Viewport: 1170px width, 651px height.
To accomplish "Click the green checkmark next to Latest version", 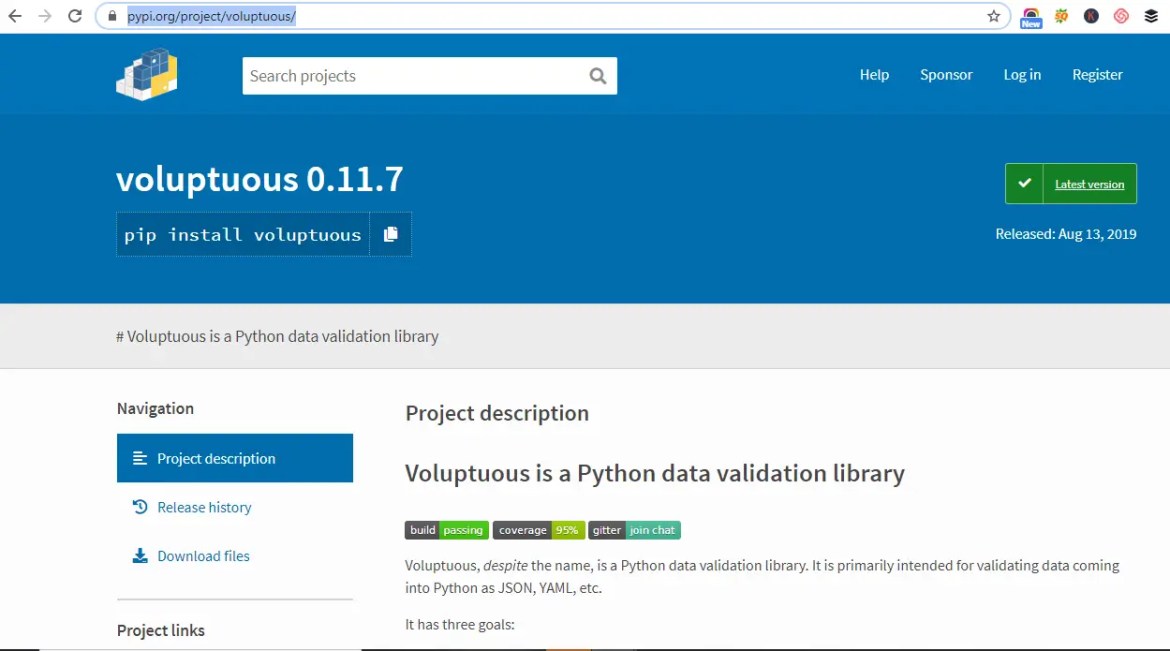I will (1024, 183).
